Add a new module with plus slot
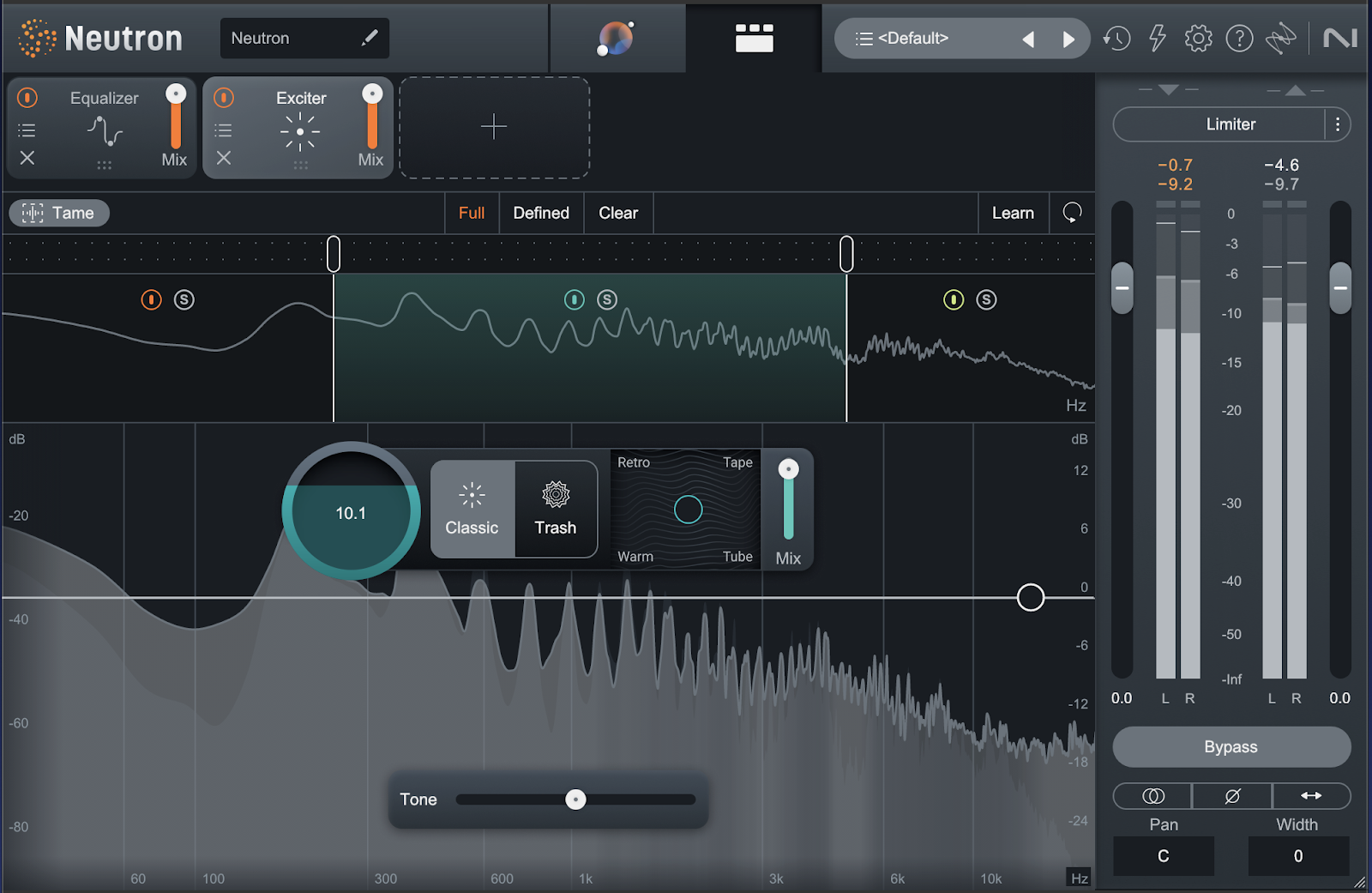 click(494, 127)
